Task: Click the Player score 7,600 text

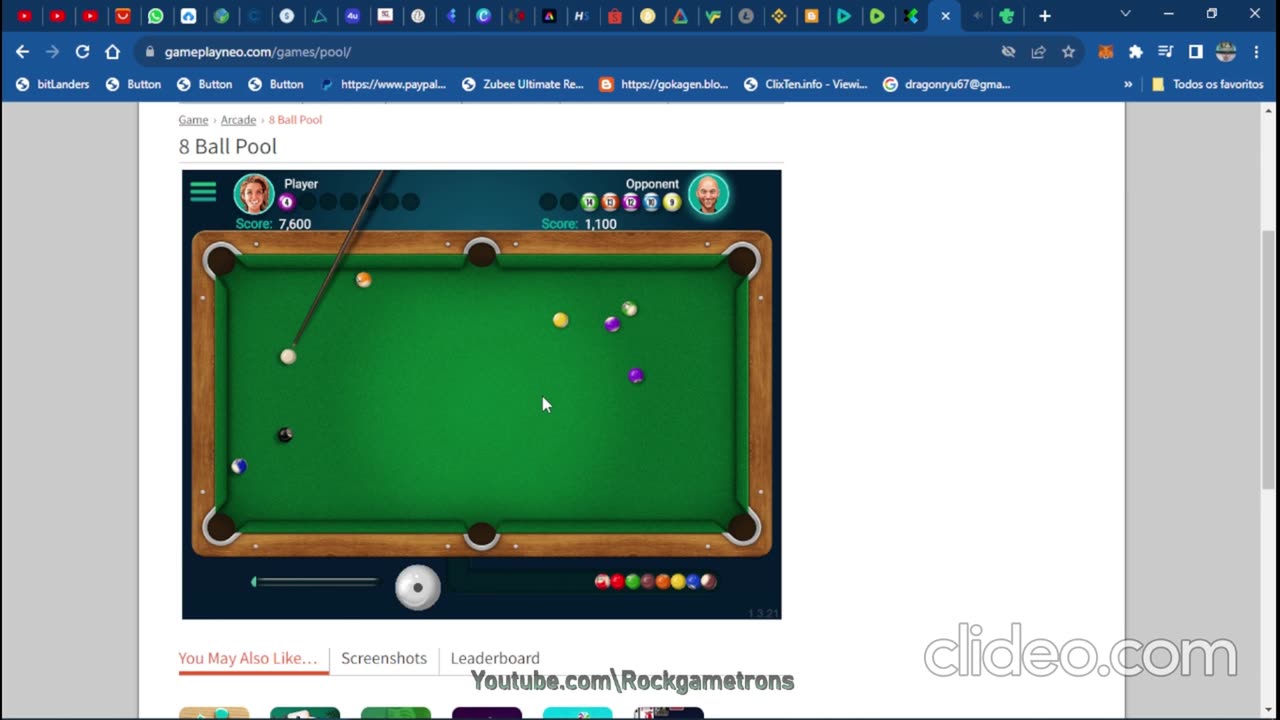Action: (x=295, y=224)
